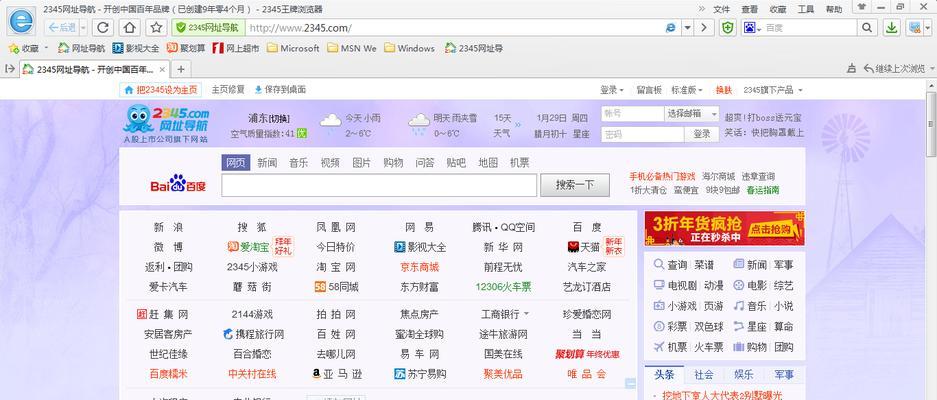The image size is (937, 400).
Task: Switch to the 社会 news tab
Action: [704, 375]
